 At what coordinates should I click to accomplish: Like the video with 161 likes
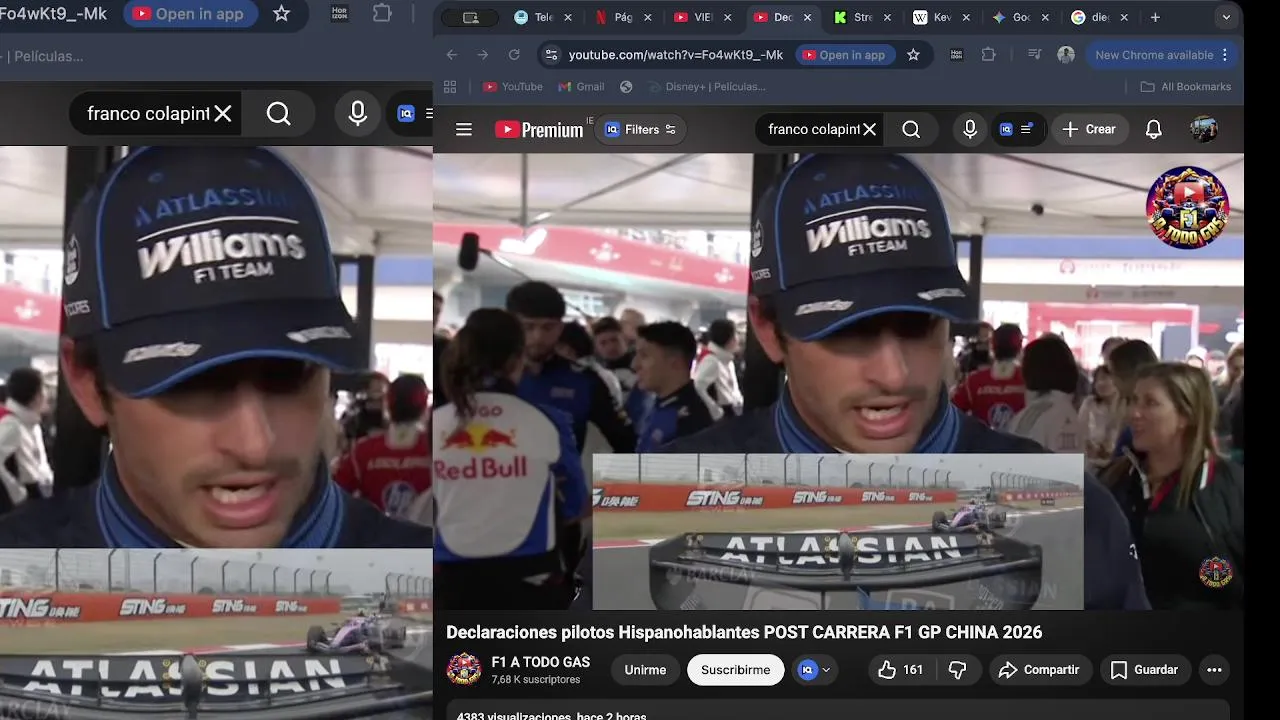(x=900, y=670)
